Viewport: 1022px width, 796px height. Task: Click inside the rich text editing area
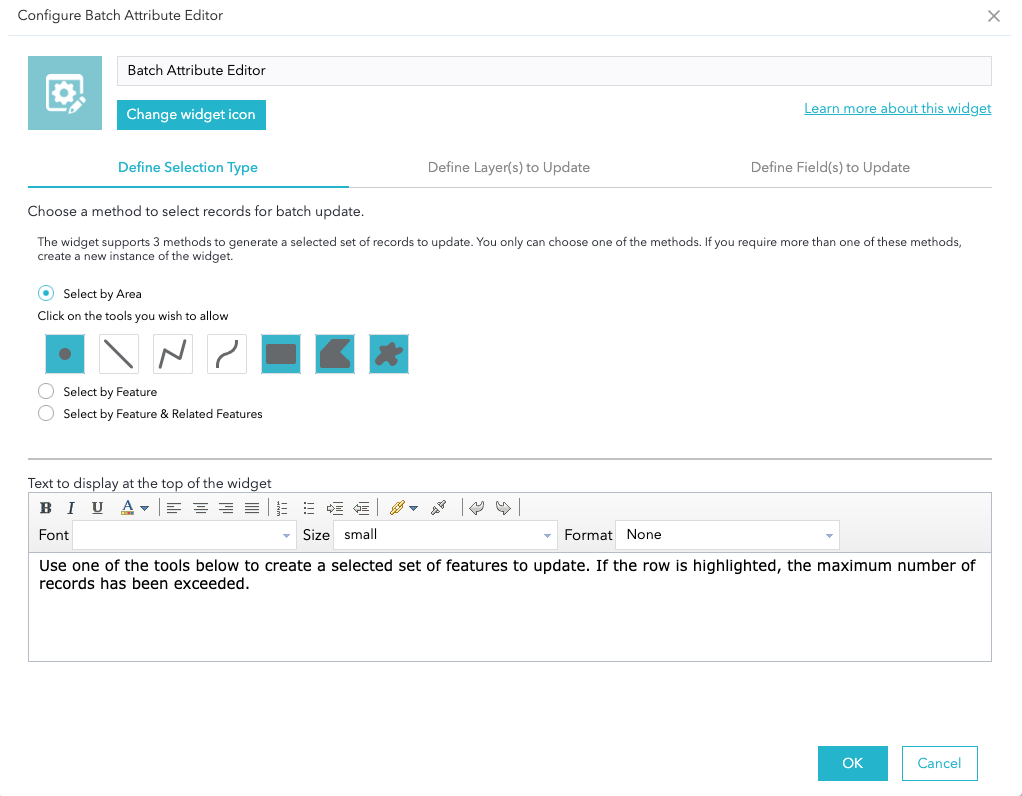point(510,607)
